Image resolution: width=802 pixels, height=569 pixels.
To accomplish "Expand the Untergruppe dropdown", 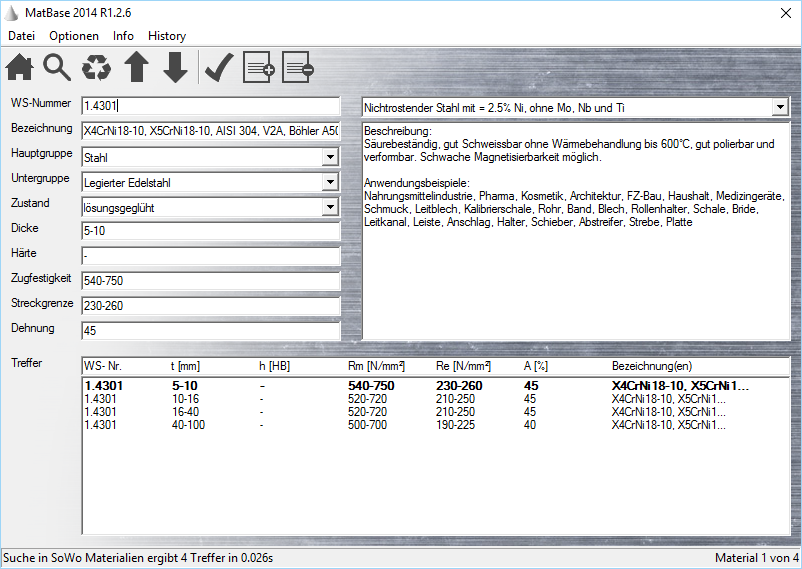I will pyautogui.click(x=330, y=182).
